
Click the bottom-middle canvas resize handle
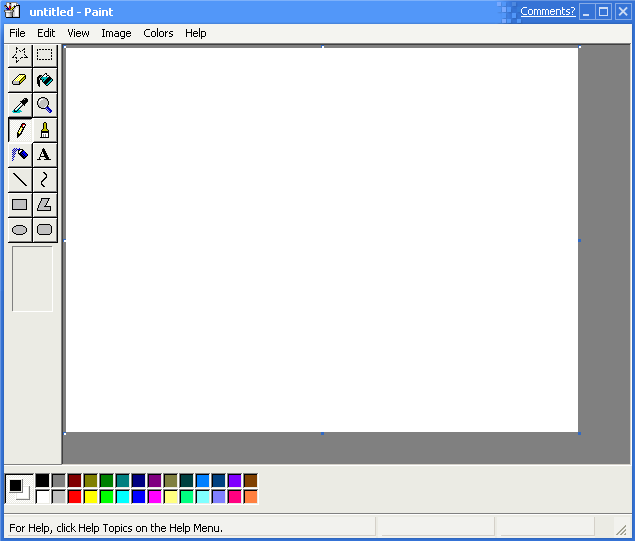click(322, 433)
